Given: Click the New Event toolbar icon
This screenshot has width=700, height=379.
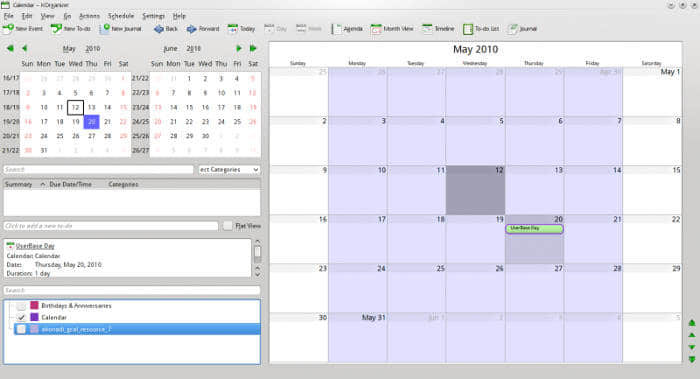Looking at the screenshot, I should (8, 29).
